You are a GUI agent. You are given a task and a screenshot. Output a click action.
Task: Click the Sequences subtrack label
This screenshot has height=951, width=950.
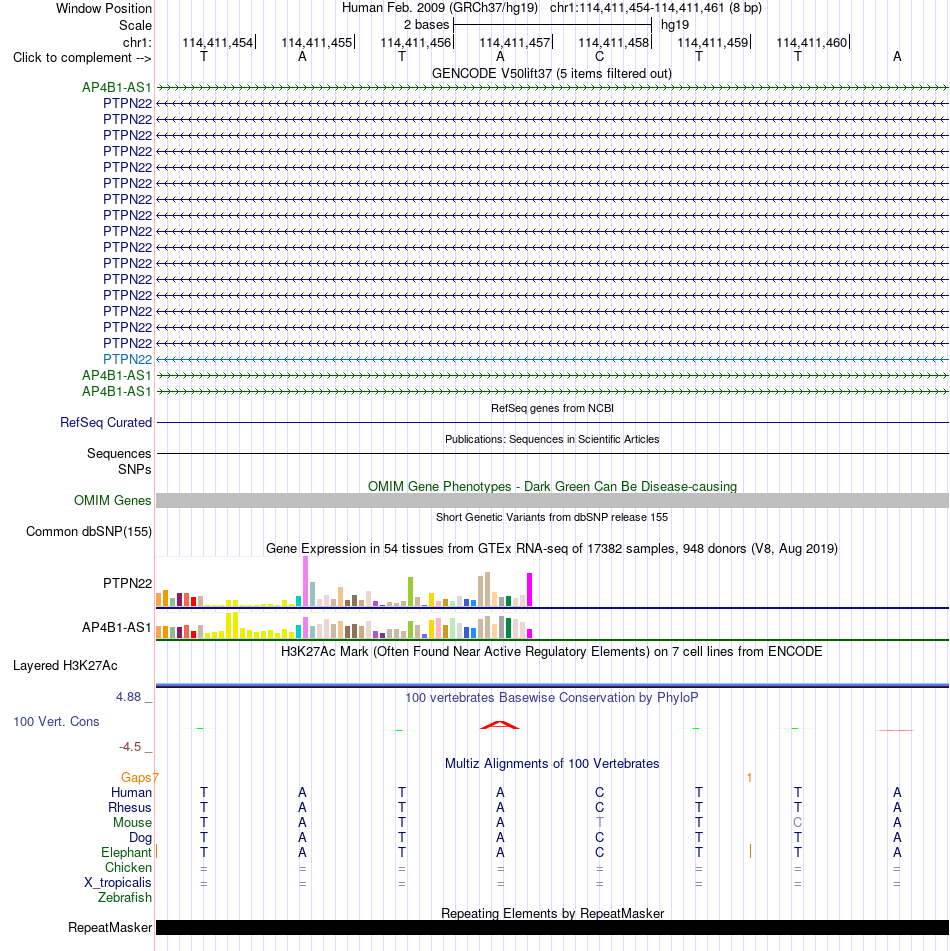pos(119,453)
